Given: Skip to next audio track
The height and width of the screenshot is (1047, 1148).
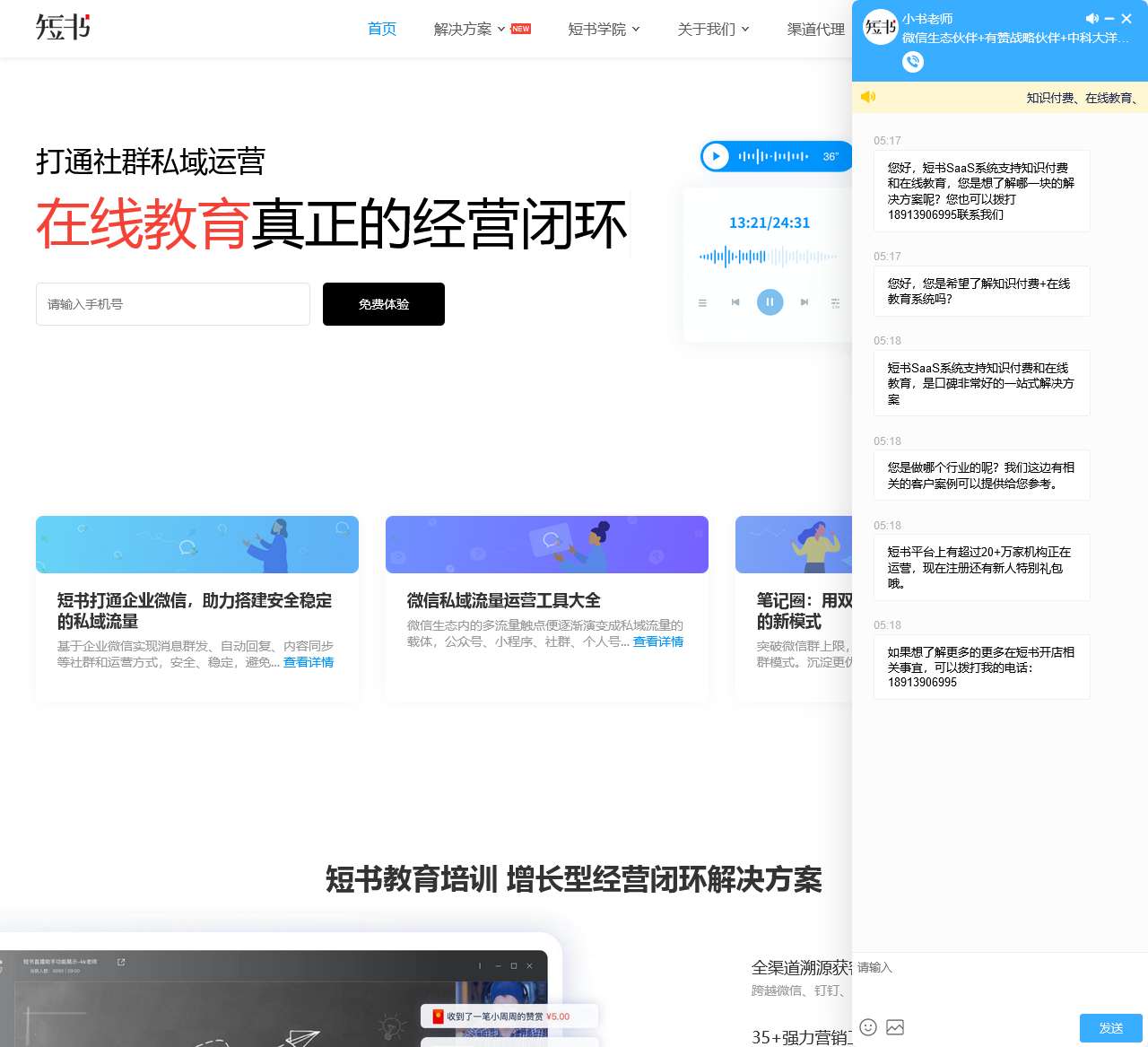Looking at the screenshot, I should [804, 302].
